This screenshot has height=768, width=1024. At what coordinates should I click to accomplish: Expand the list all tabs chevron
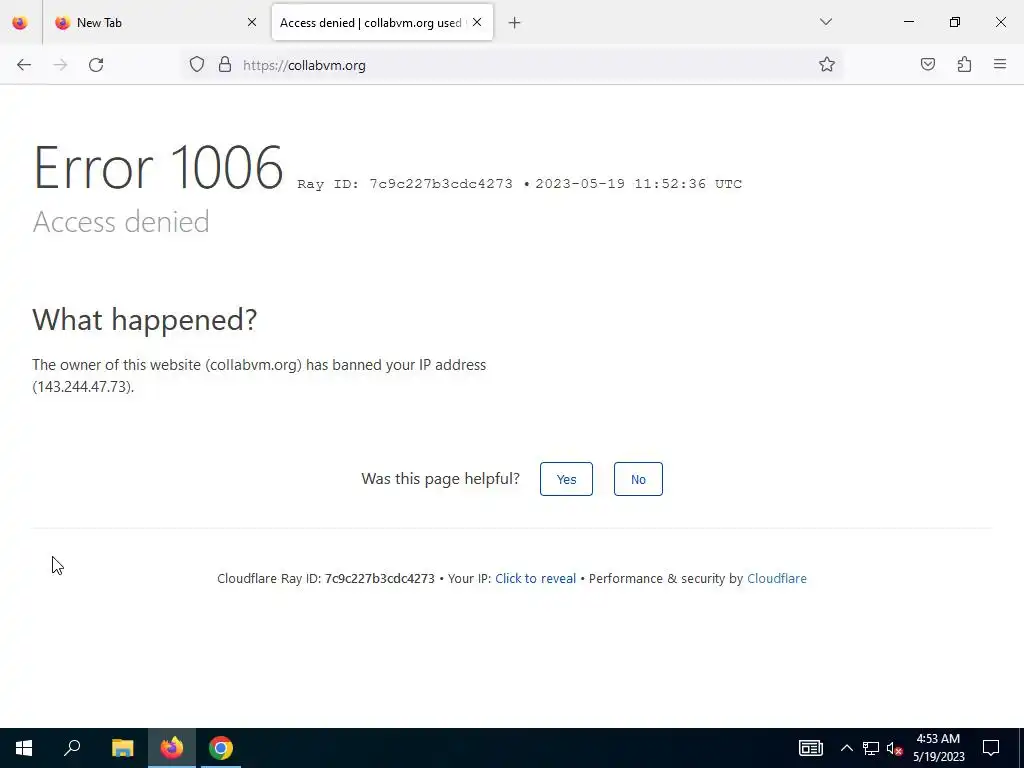[x=825, y=22]
